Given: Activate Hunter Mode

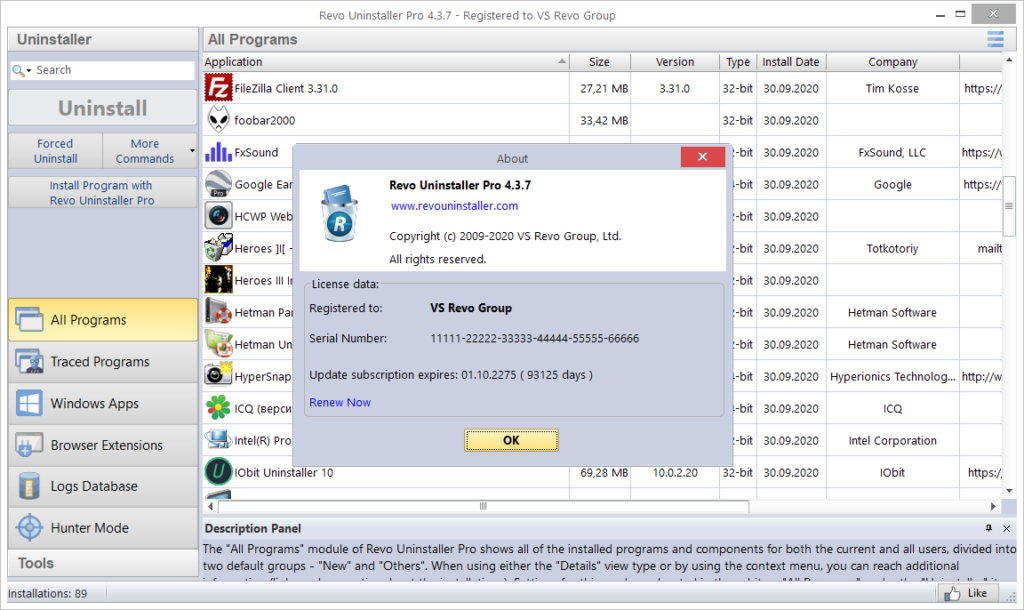Looking at the screenshot, I should pos(103,528).
